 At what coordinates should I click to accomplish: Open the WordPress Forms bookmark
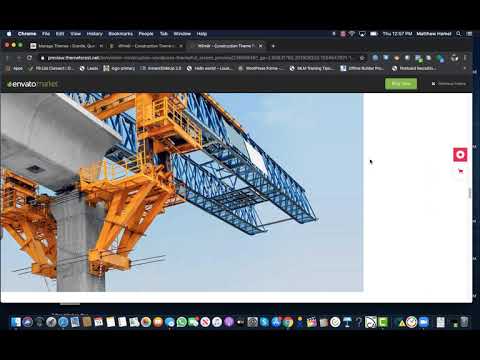click(261, 68)
